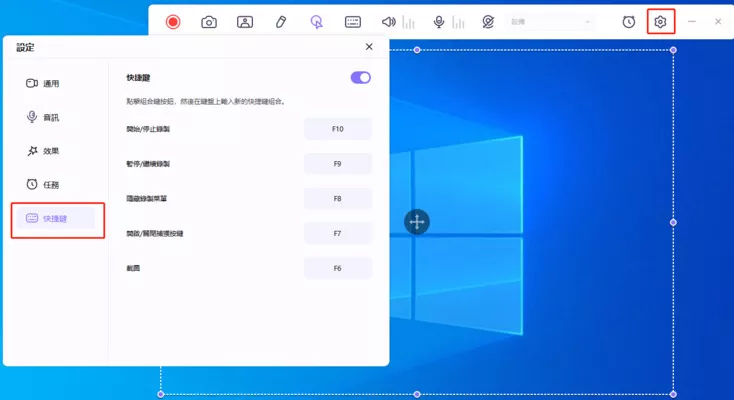Select the pencil annotation tool
This screenshot has height=400, width=734.
(x=281, y=22)
